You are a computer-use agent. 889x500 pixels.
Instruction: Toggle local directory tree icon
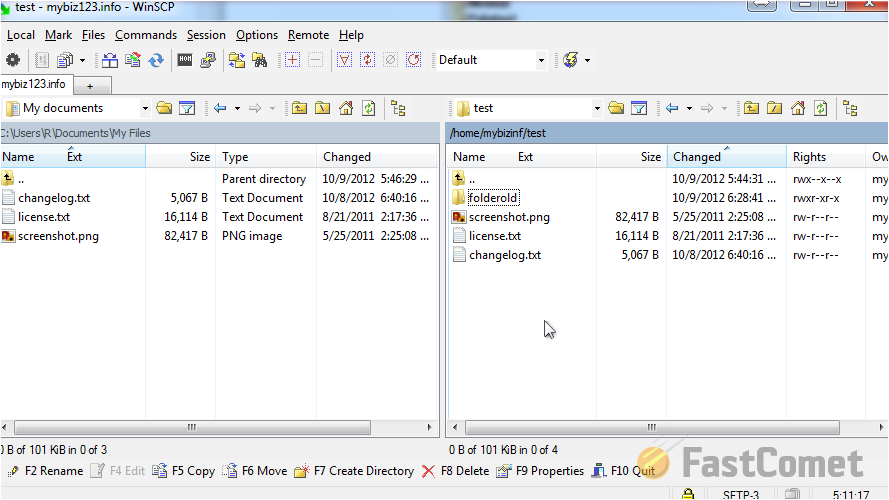[x=399, y=108]
